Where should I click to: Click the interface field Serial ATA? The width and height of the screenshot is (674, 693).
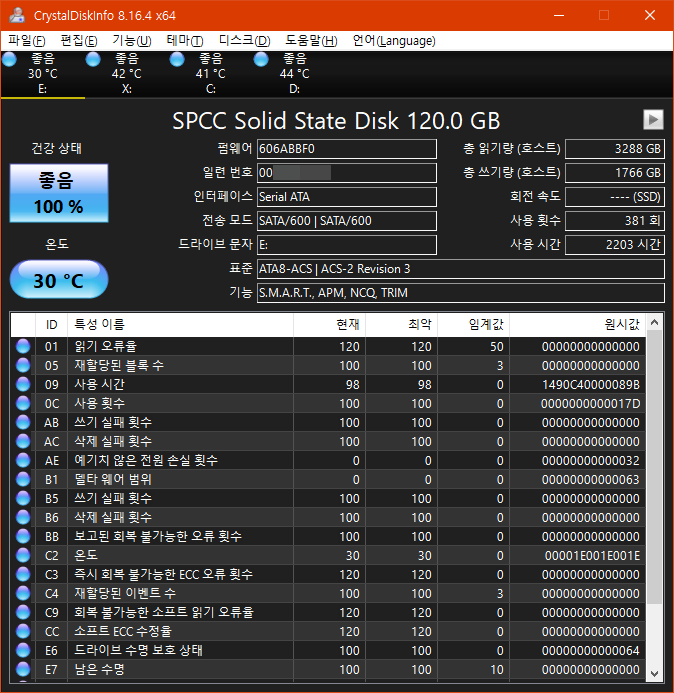tap(347, 197)
